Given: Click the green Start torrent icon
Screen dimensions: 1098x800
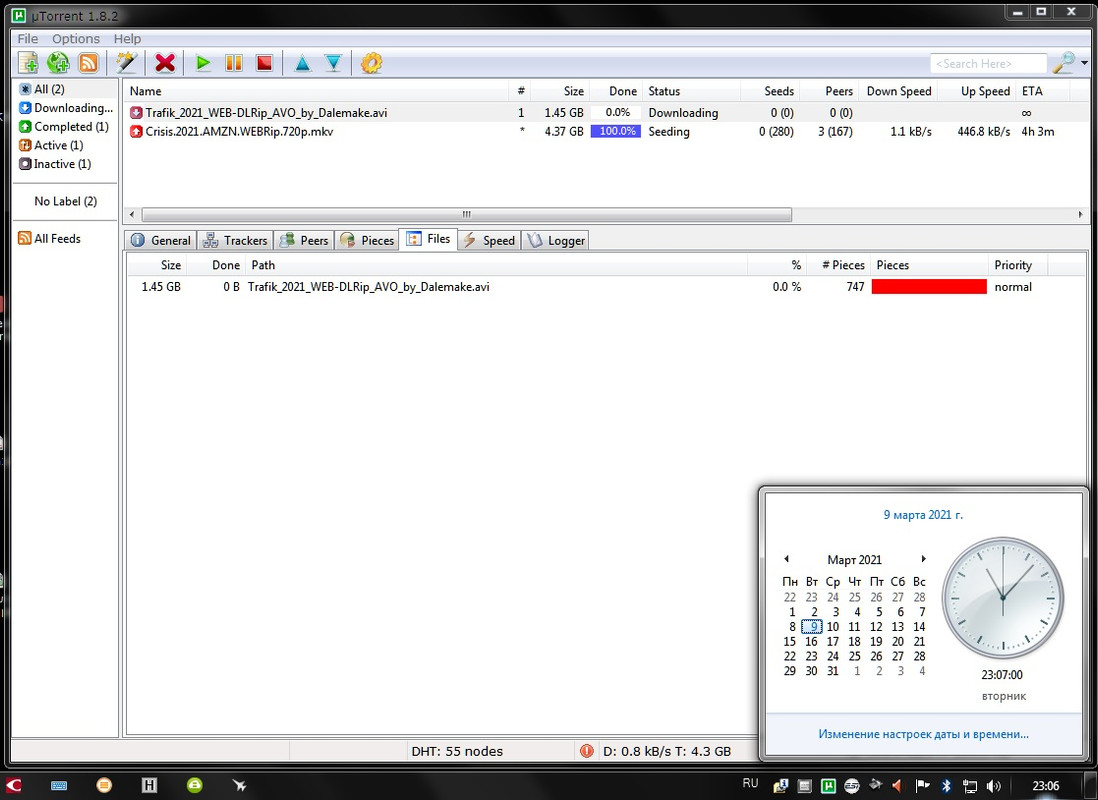Looking at the screenshot, I should (x=203, y=63).
